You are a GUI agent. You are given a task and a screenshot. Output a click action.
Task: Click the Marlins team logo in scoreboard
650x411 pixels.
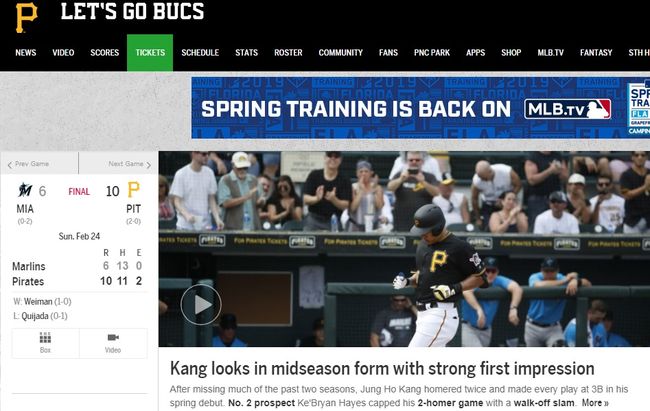[x=25, y=190]
